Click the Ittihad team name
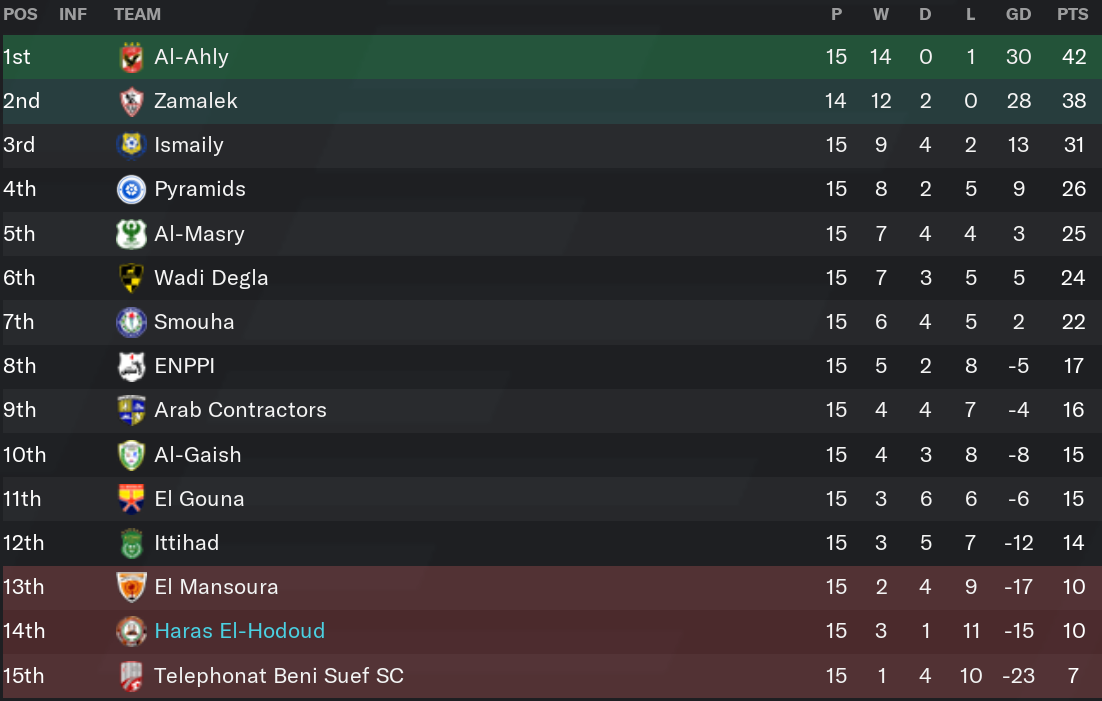Screen dimensions: 1102x701 [186, 543]
